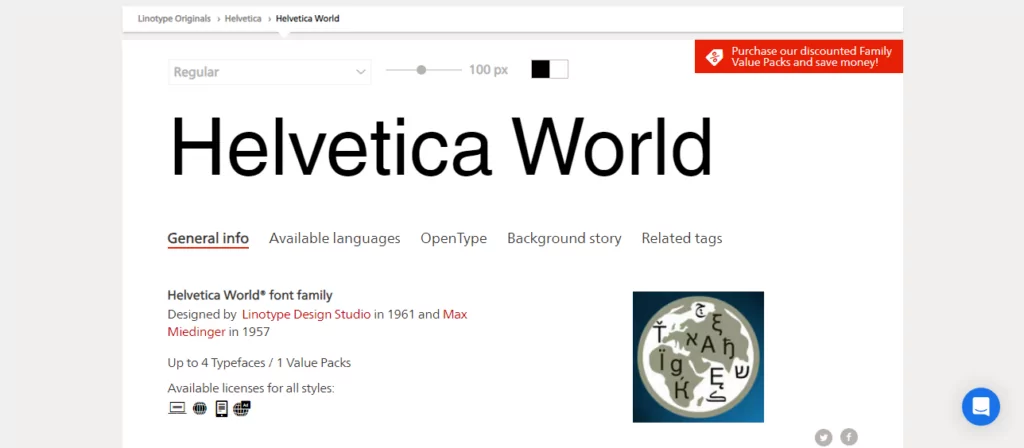
Task: Switch to General info tab
Action: [x=208, y=238]
